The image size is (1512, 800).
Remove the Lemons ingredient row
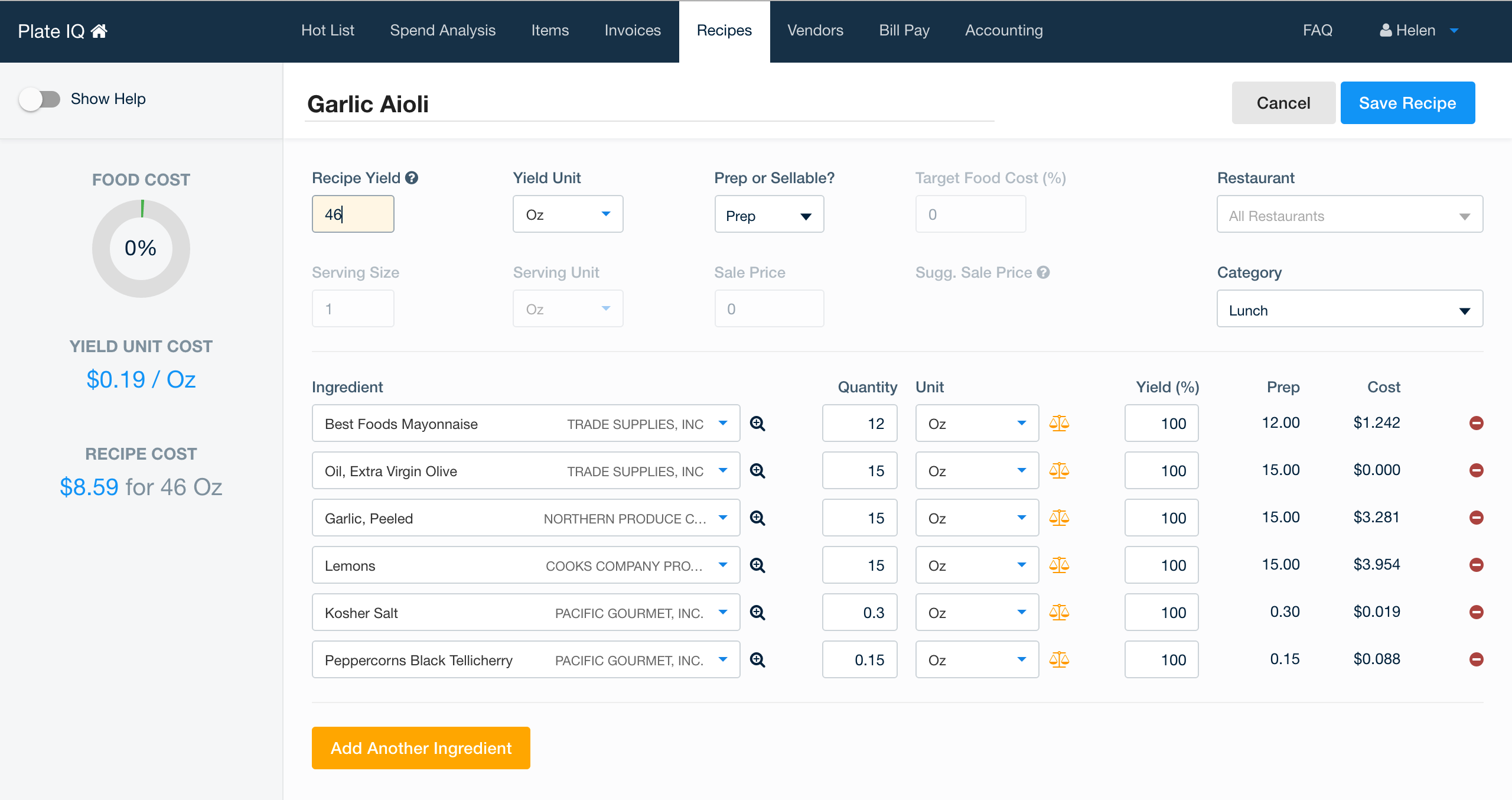click(x=1476, y=565)
